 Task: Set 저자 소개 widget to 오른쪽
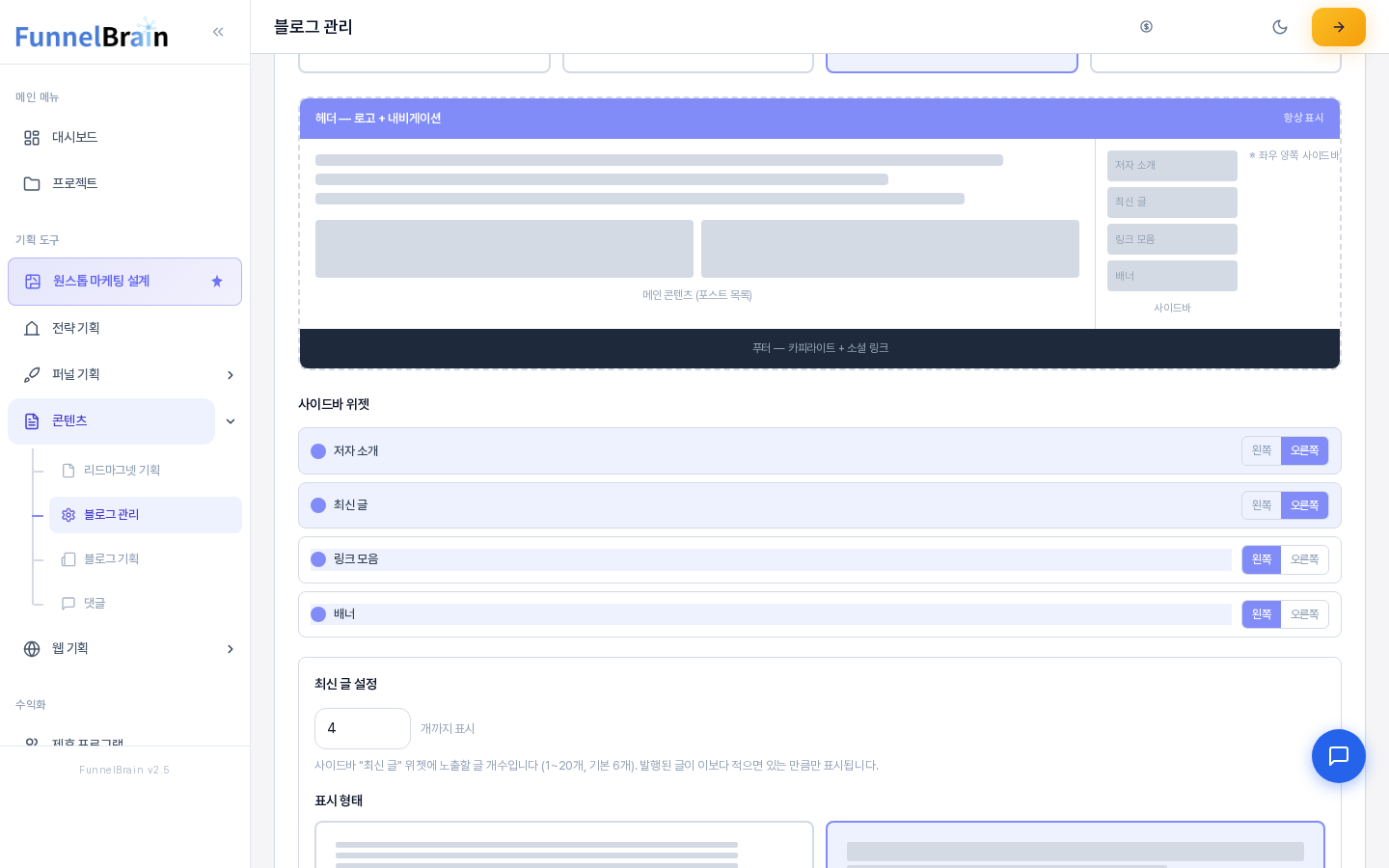click(1305, 451)
